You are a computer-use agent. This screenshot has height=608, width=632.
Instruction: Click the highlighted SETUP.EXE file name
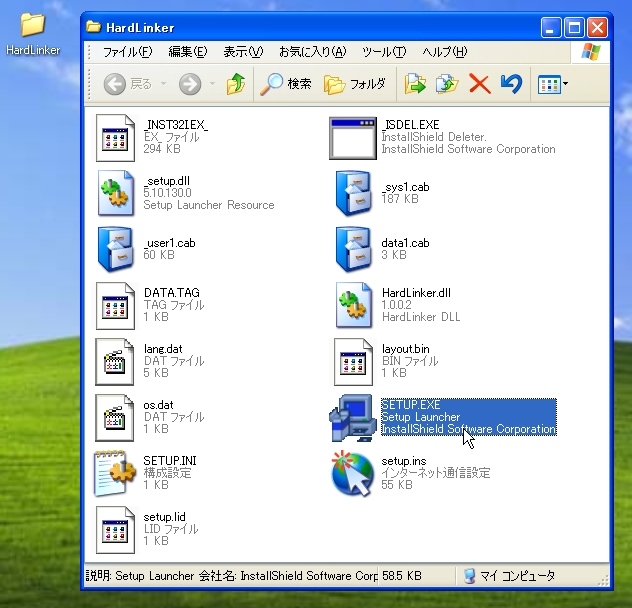click(x=410, y=404)
